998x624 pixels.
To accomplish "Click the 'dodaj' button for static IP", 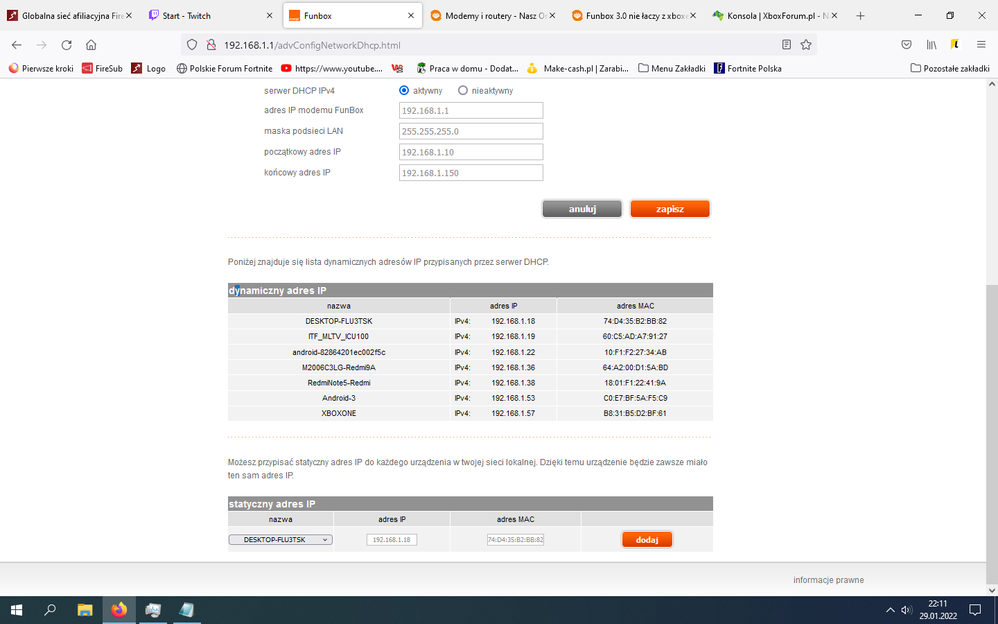I will (646, 540).
